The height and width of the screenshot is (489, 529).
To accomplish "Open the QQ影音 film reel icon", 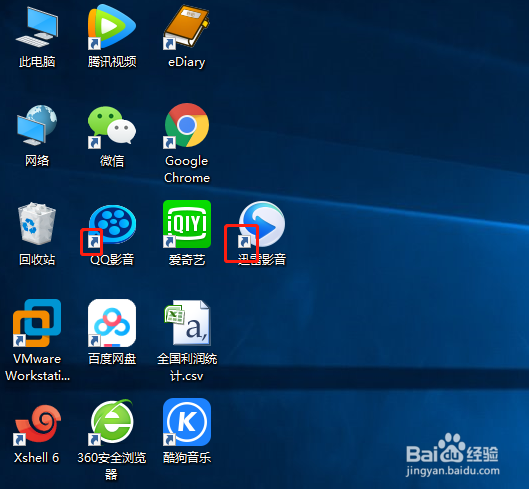I will coord(112,225).
